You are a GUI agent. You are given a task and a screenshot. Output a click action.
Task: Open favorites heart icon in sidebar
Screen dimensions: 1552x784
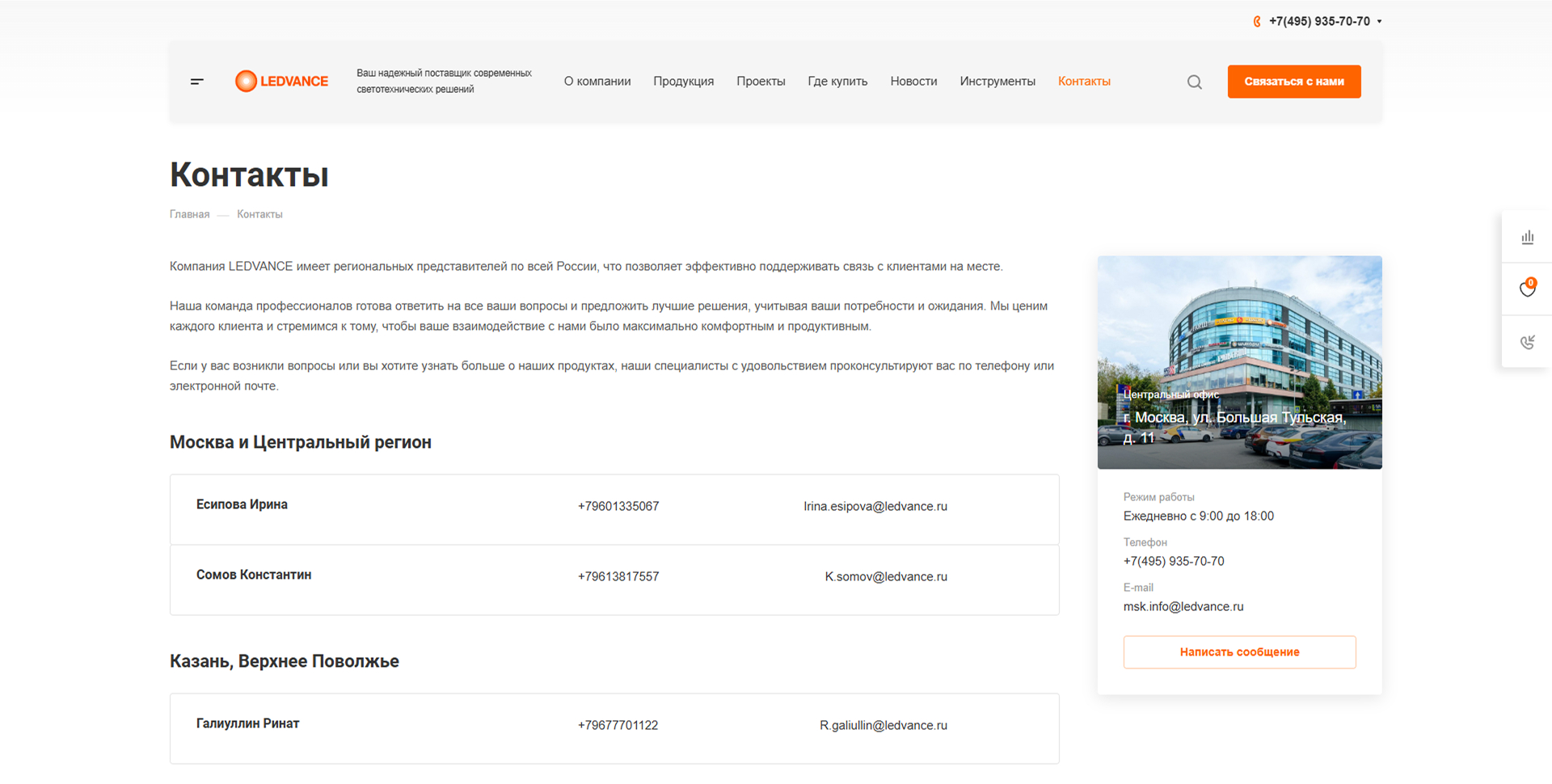pyautogui.click(x=1527, y=289)
